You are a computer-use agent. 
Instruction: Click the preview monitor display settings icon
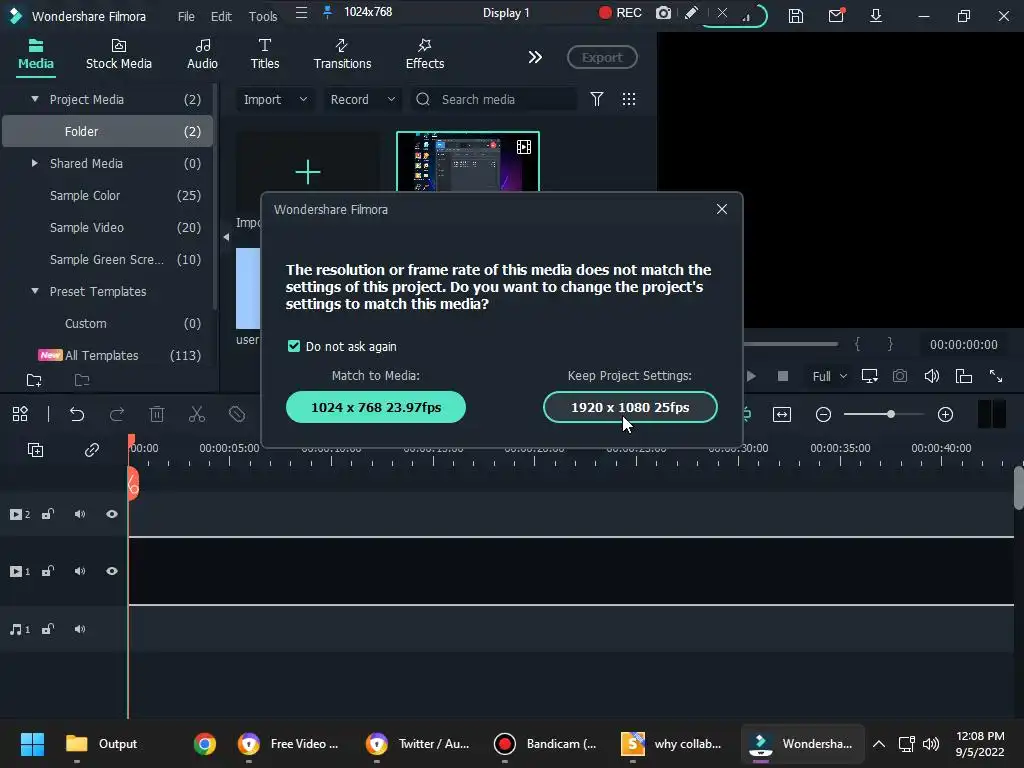click(x=869, y=376)
